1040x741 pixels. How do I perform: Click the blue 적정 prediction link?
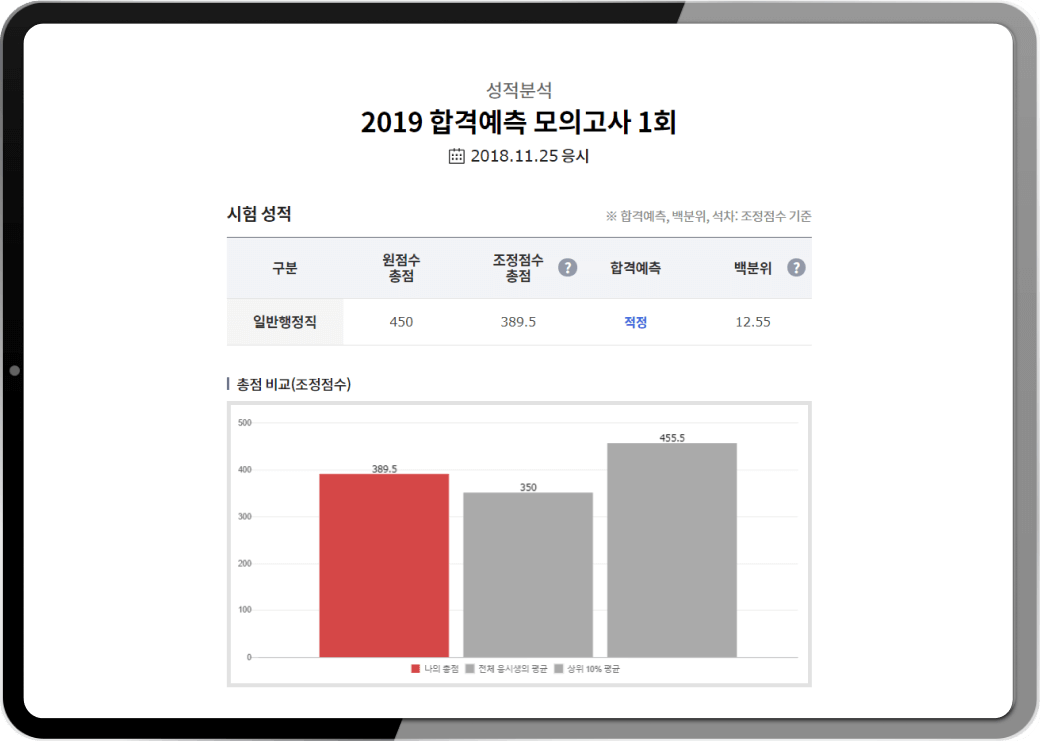[635, 322]
